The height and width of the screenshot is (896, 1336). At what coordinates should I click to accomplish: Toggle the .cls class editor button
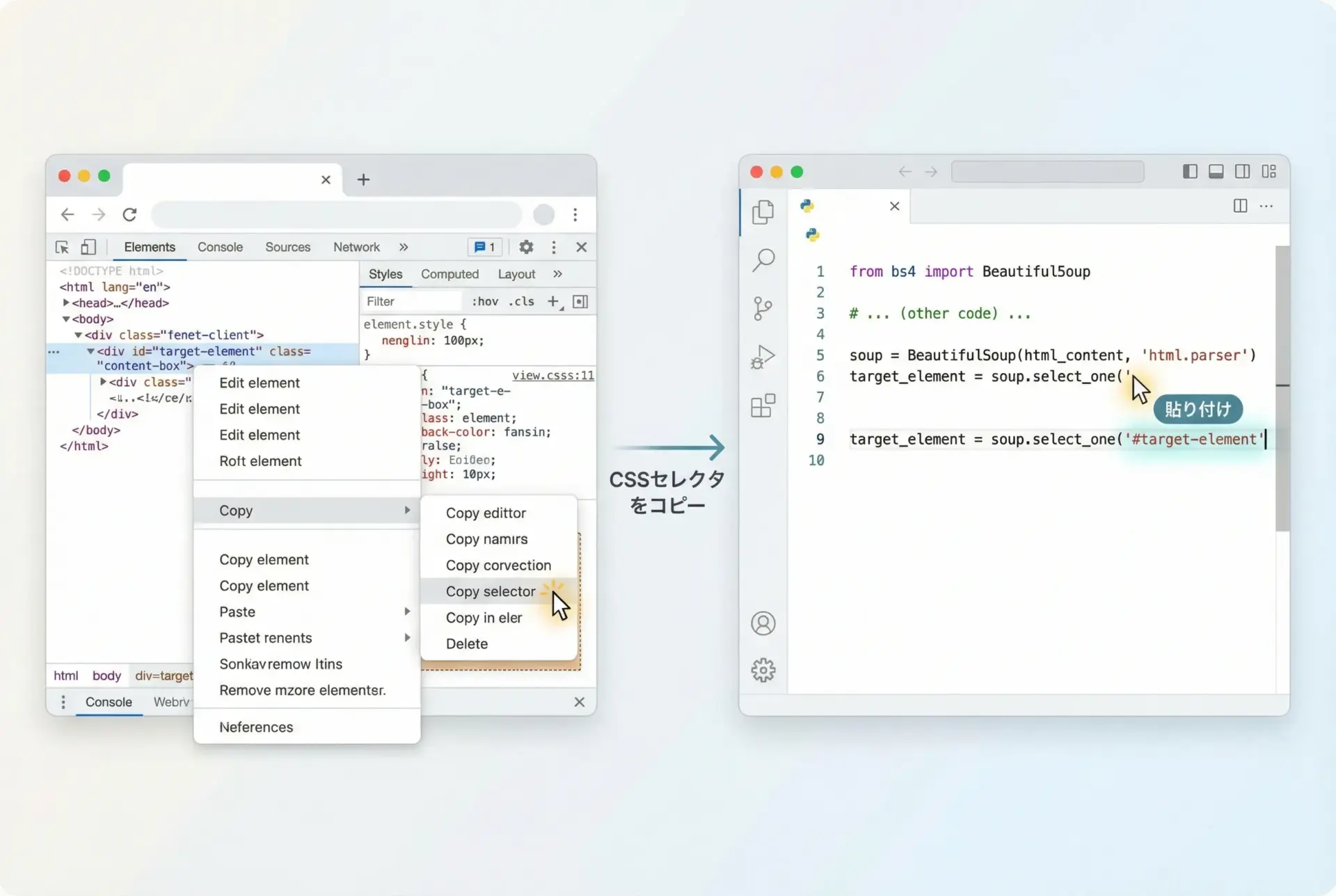[x=521, y=301]
